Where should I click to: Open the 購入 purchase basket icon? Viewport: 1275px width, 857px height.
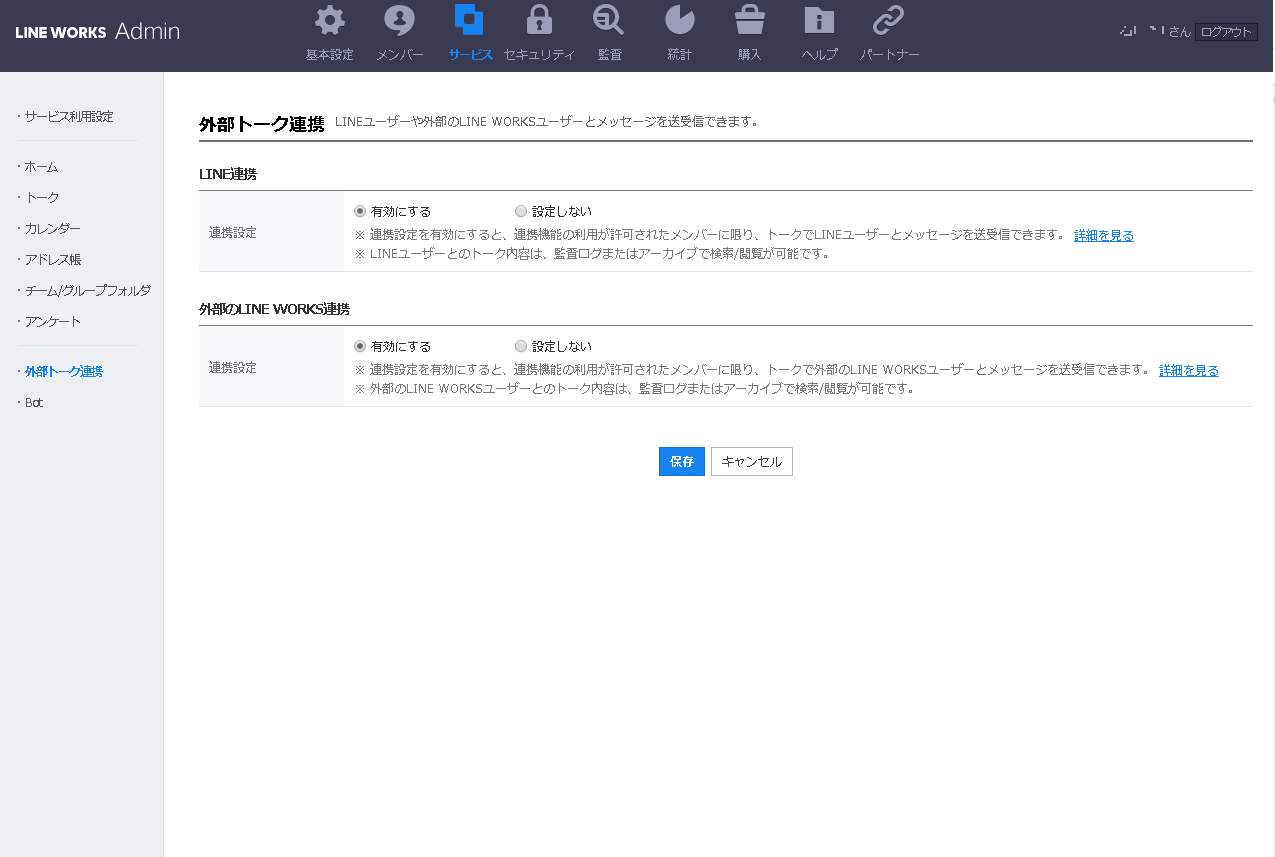pyautogui.click(x=749, y=21)
